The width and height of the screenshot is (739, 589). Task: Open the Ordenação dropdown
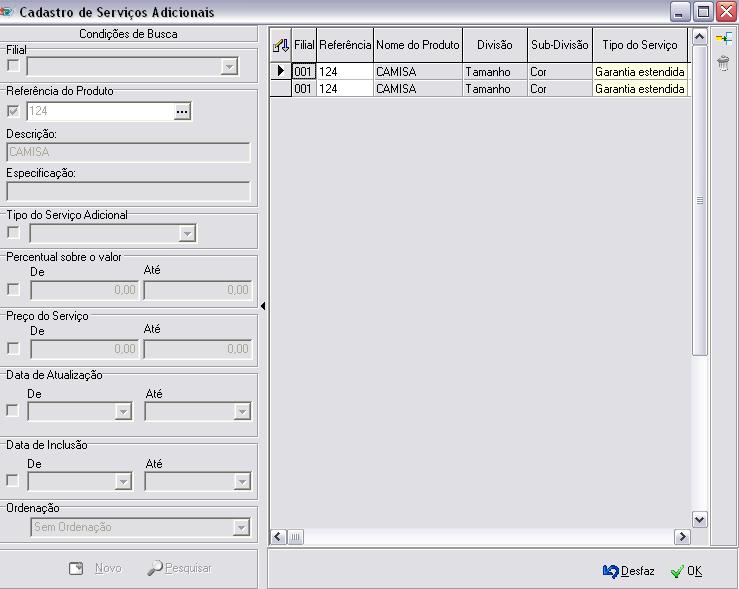click(x=241, y=527)
